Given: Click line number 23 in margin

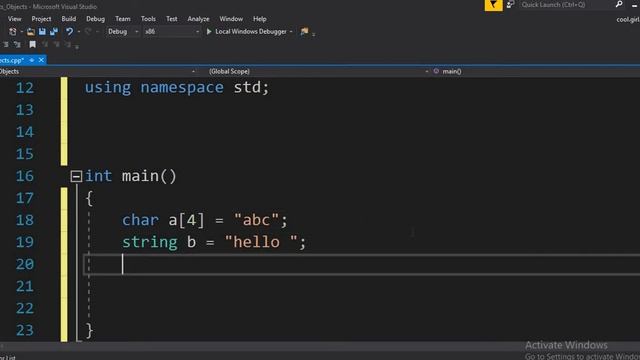Looking at the screenshot, I should click(x=24, y=330).
